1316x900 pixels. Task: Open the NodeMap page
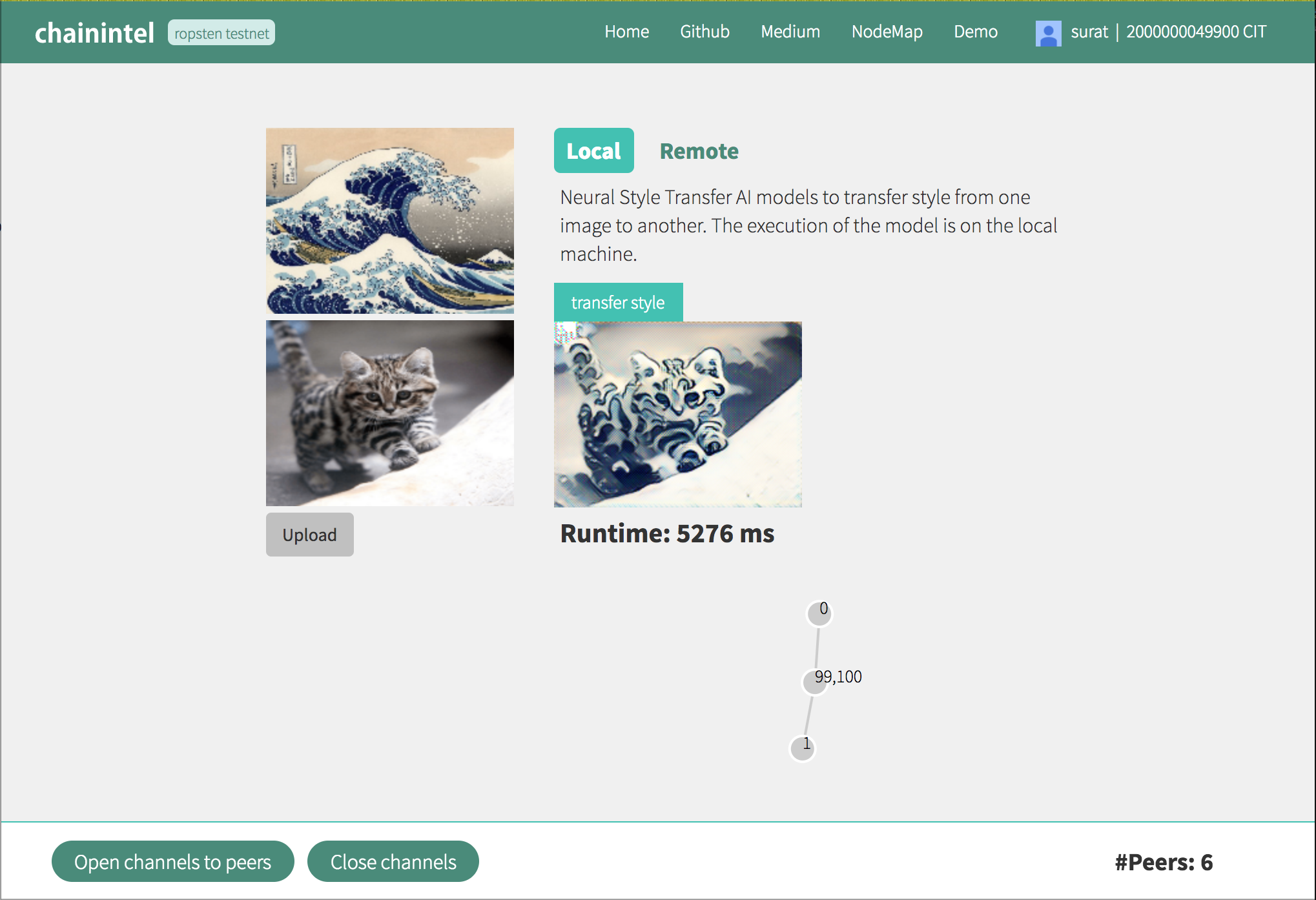click(x=887, y=32)
